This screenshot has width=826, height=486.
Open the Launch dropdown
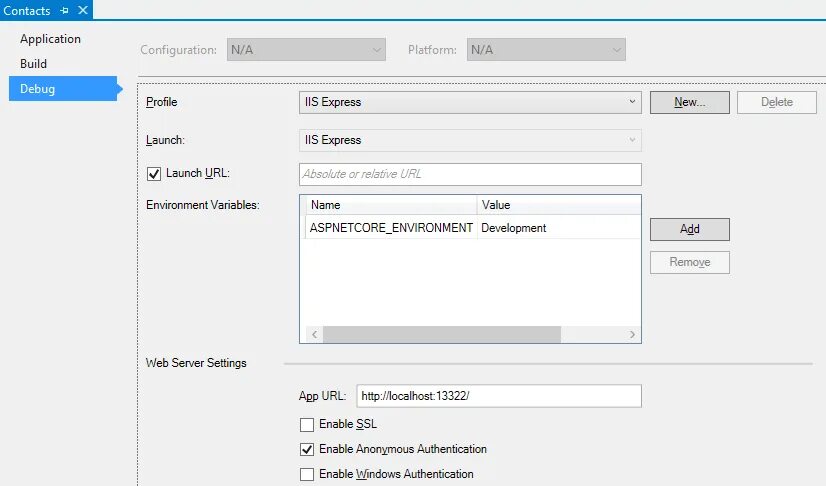pyautogui.click(x=470, y=140)
